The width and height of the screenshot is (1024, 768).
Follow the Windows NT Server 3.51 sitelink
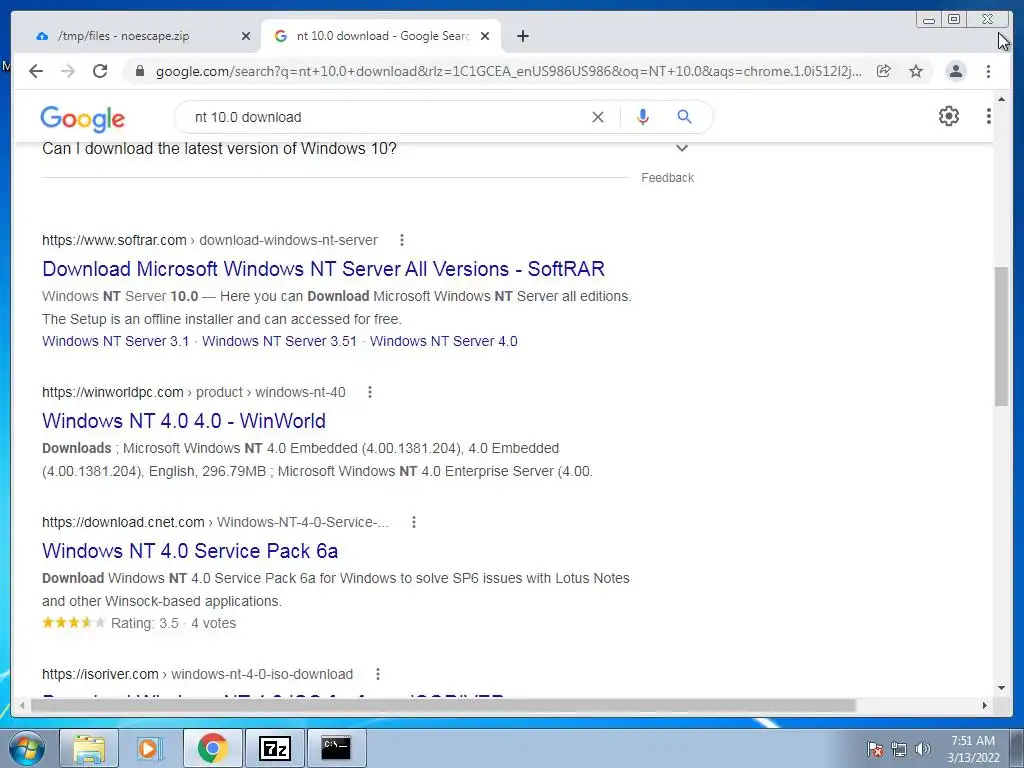click(x=280, y=341)
